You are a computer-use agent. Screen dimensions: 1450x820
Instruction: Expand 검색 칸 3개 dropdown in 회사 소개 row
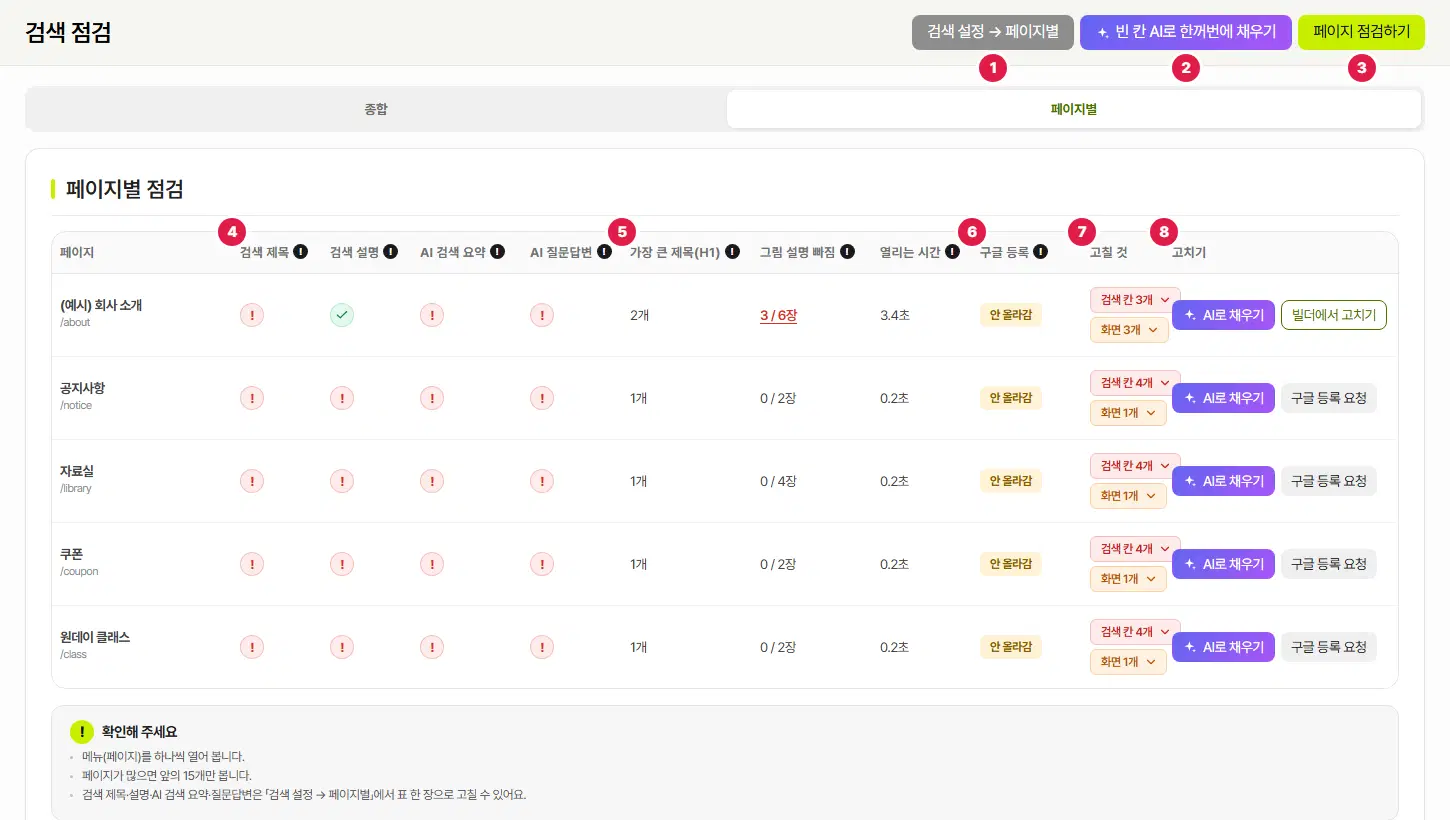pos(1135,300)
